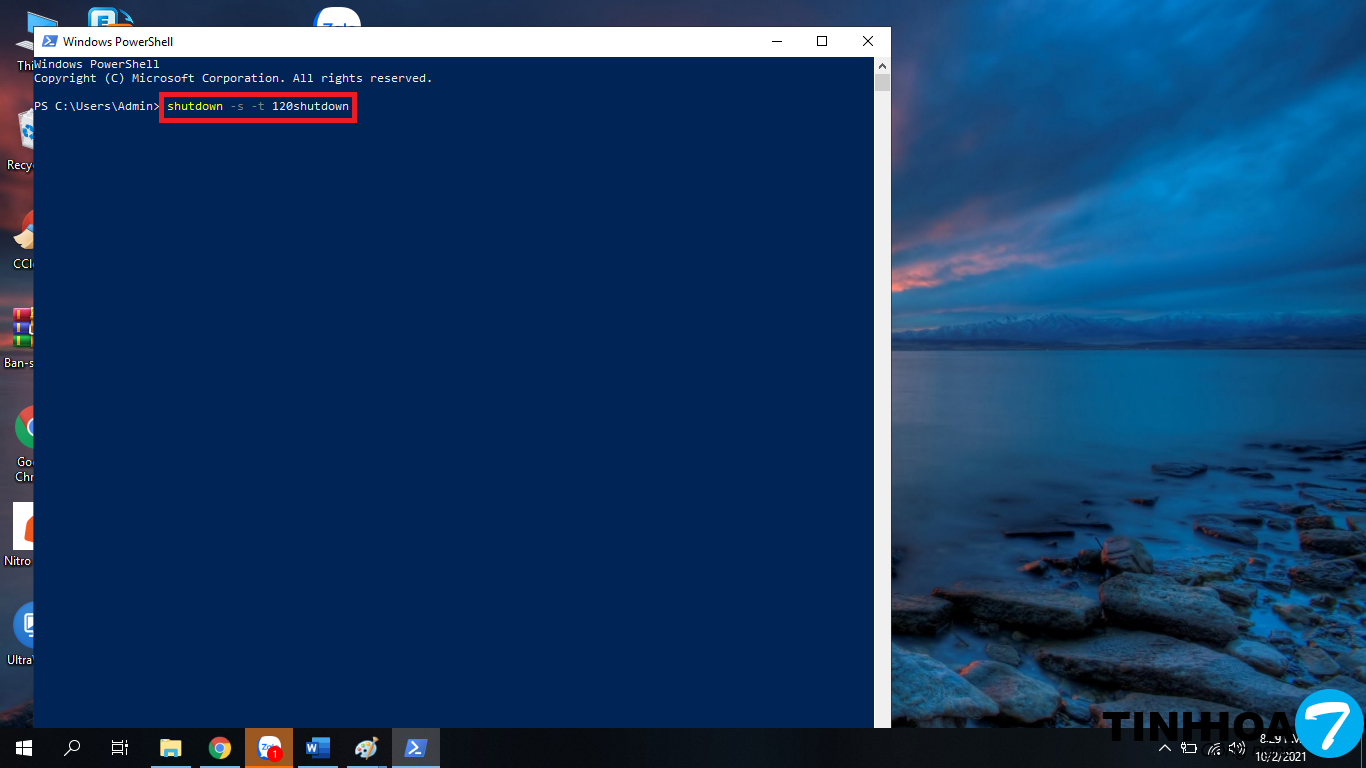Click the PowerShell scrollbar up arrow
Image resolution: width=1366 pixels, height=768 pixels.
pos(882,65)
